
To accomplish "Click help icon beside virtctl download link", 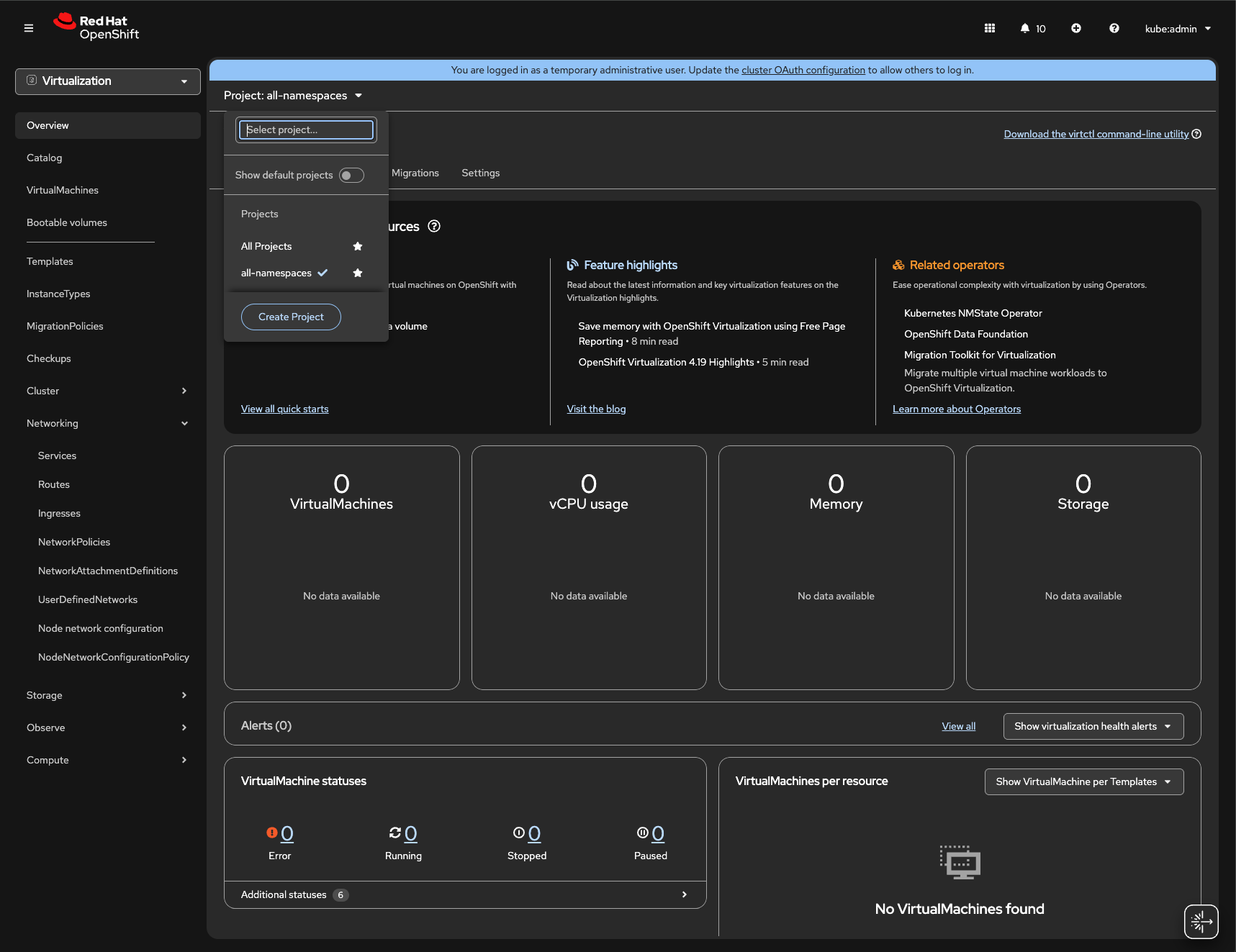I will click(x=1196, y=134).
